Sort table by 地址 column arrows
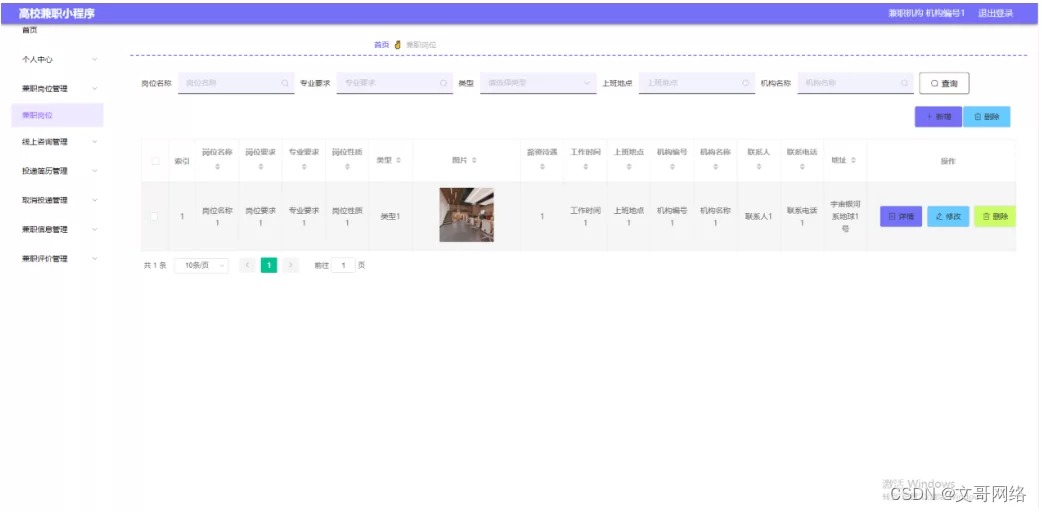 pos(853,160)
